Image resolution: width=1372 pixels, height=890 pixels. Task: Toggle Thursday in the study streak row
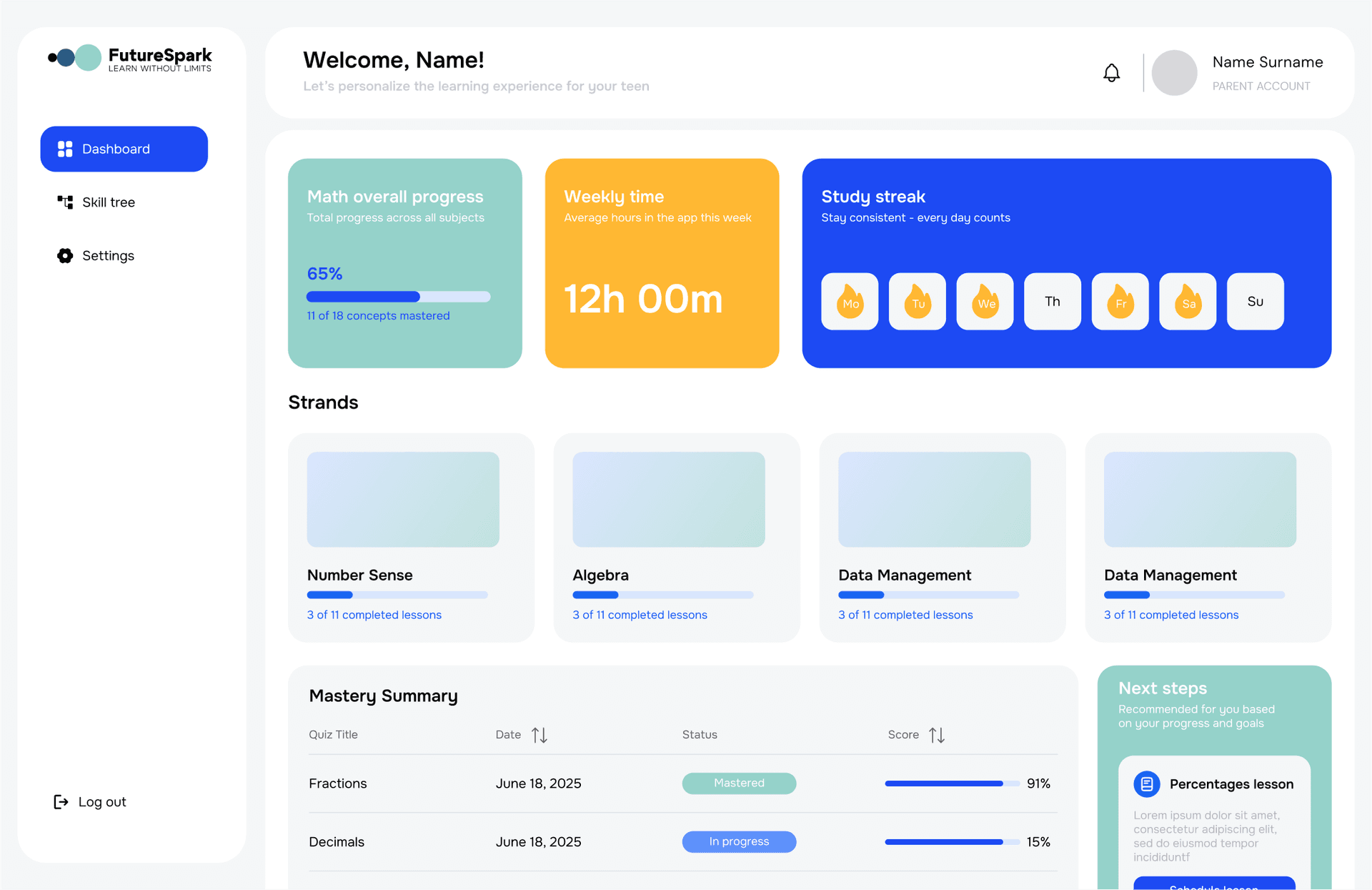[1052, 301]
